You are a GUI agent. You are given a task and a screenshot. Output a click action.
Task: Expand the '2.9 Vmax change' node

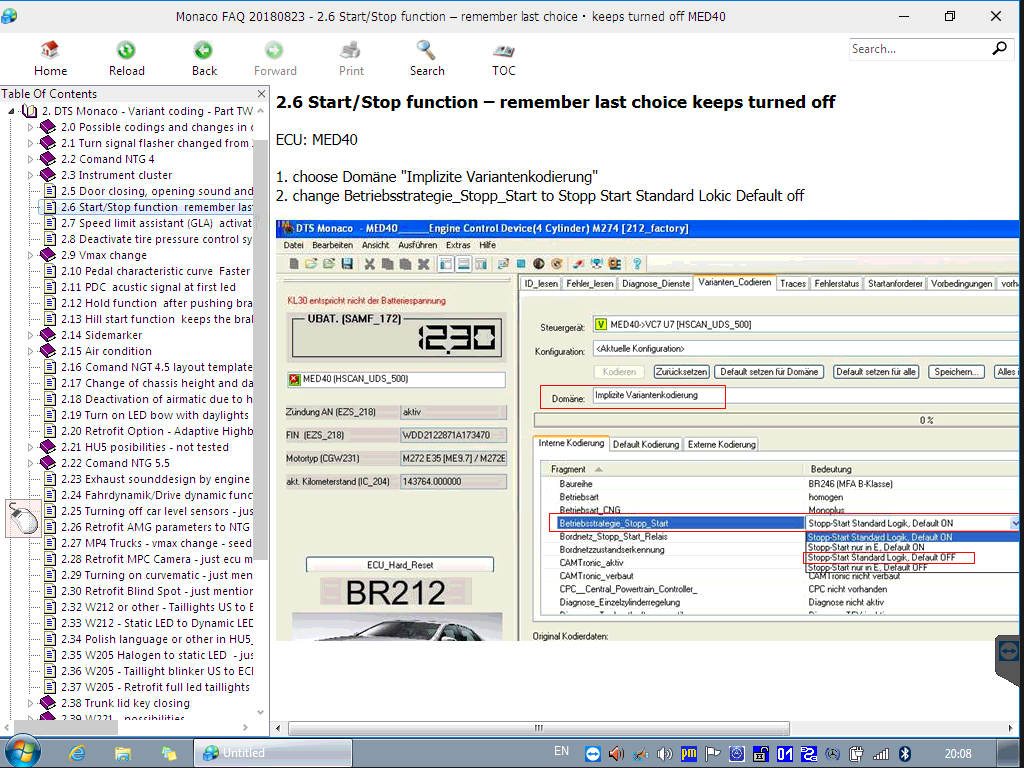[30, 255]
